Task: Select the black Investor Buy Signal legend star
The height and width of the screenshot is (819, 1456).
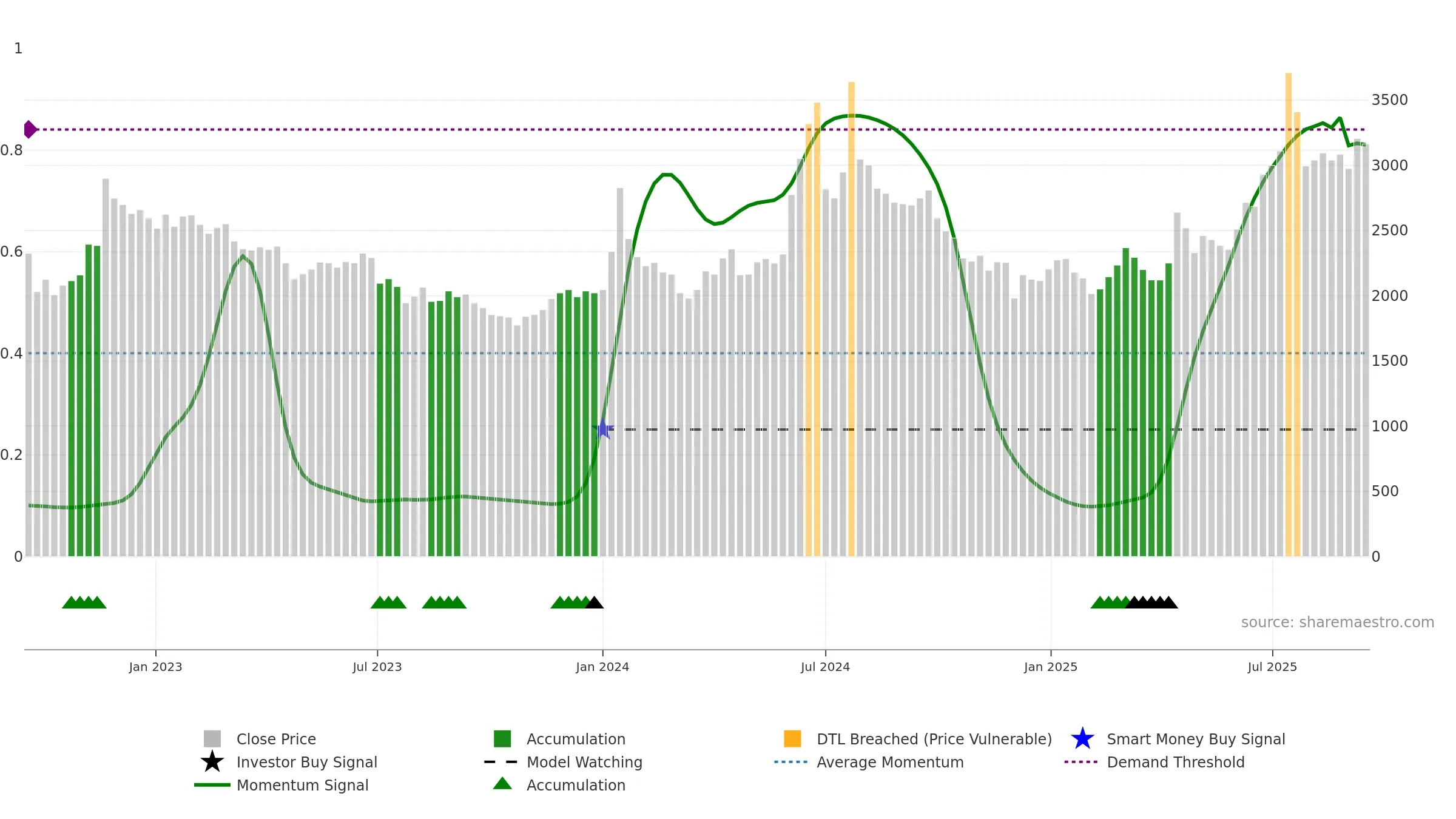Action: [212, 761]
